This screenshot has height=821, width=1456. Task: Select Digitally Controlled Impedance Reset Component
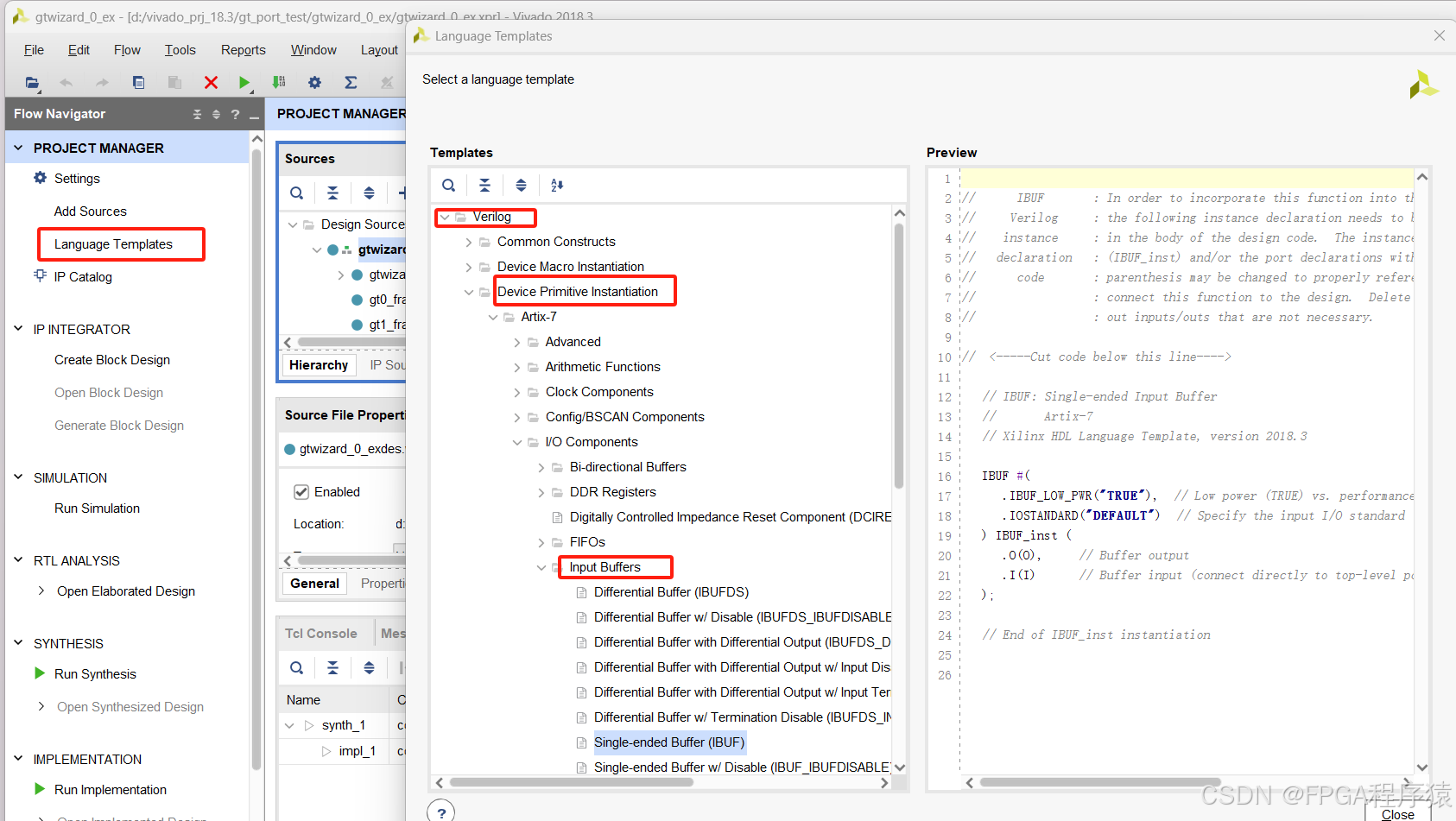point(731,517)
